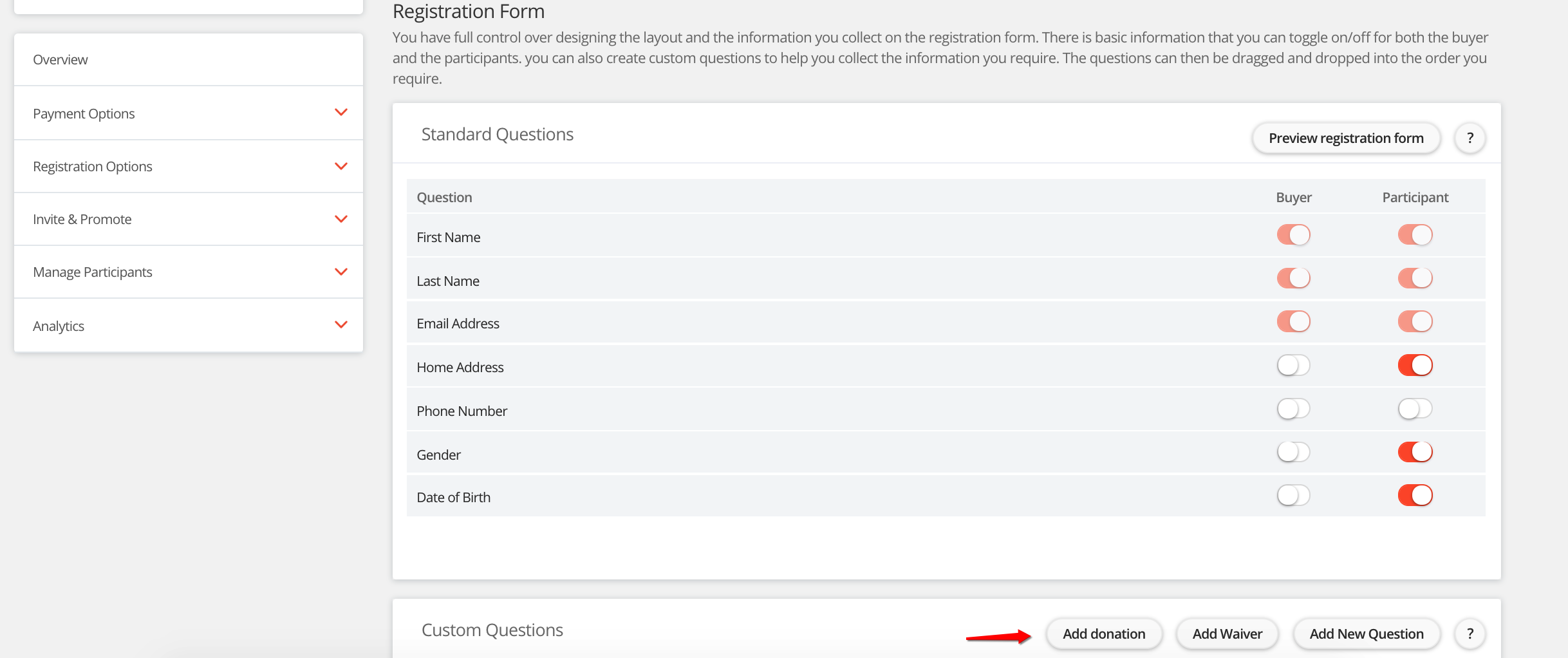Click the Custom Questions help question-mark icon

click(x=1470, y=634)
